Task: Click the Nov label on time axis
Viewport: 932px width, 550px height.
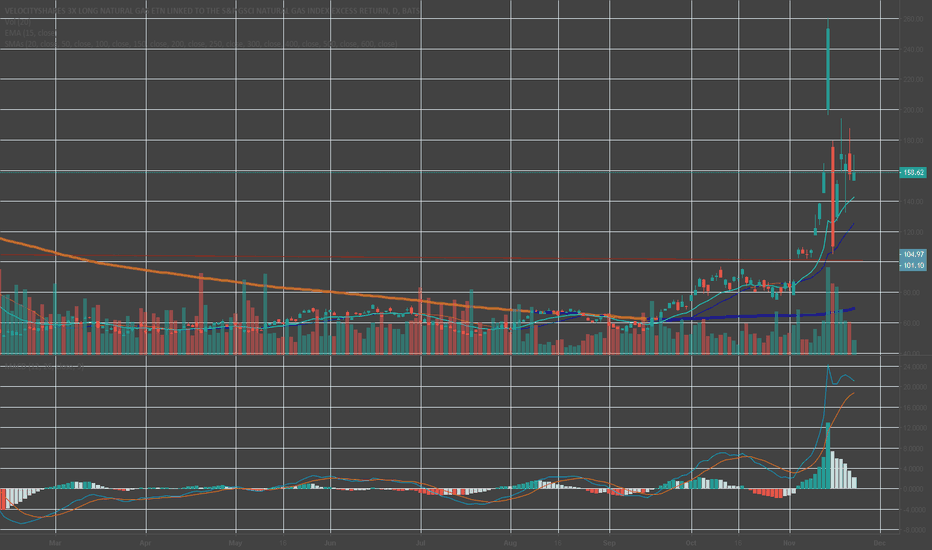Action: click(789, 543)
